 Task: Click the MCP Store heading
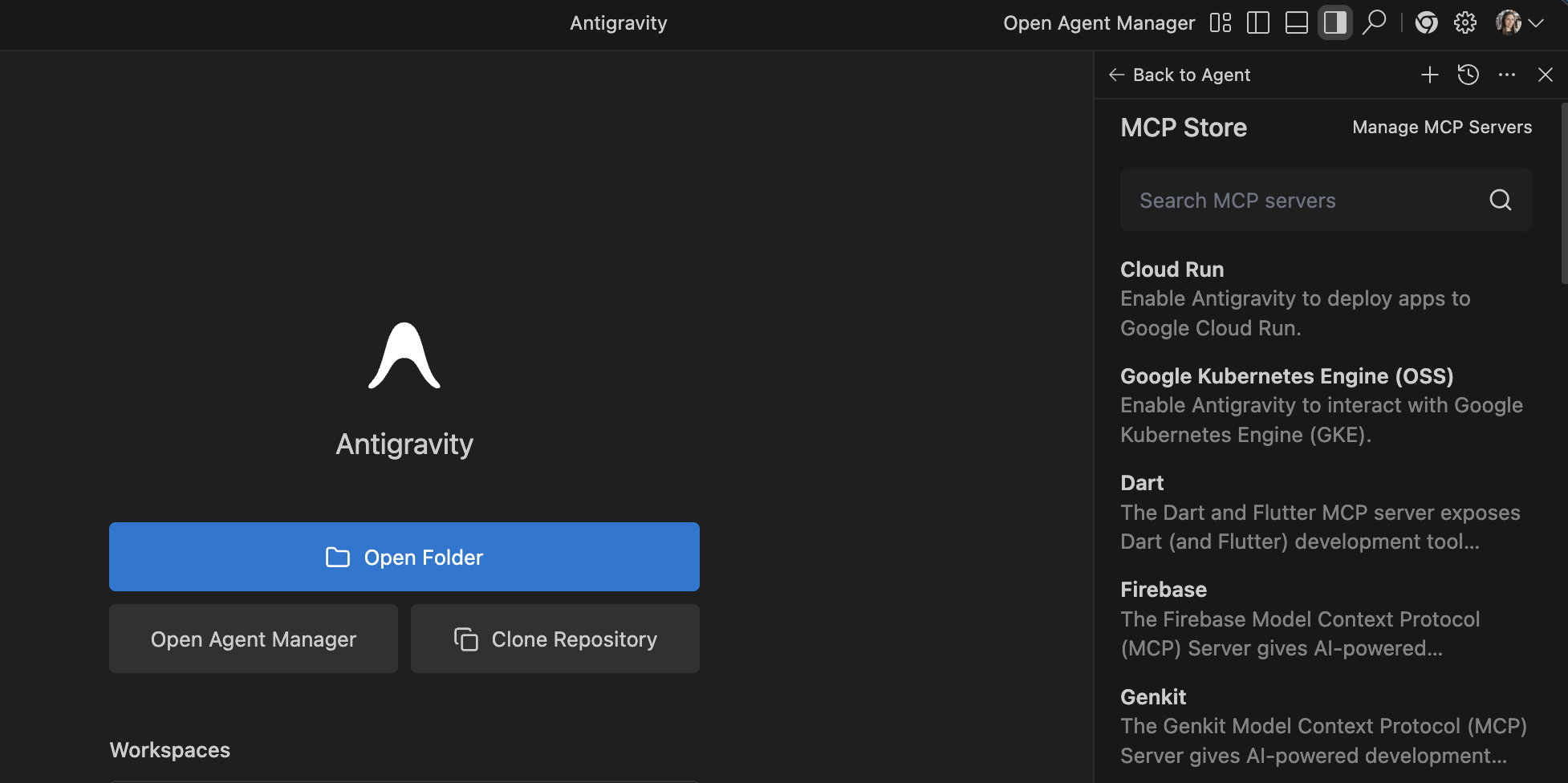[x=1184, y=128]
